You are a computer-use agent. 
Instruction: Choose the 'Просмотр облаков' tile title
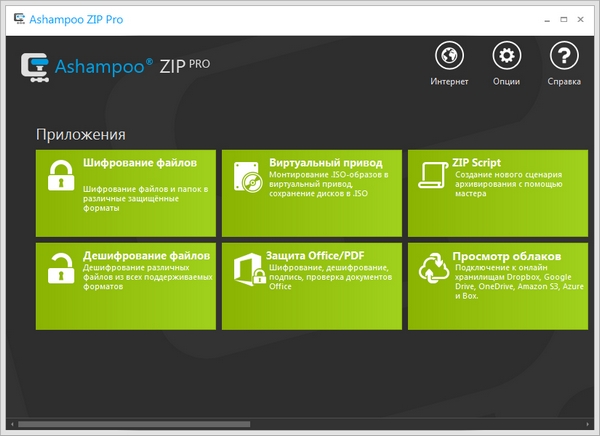pos(507,255)
